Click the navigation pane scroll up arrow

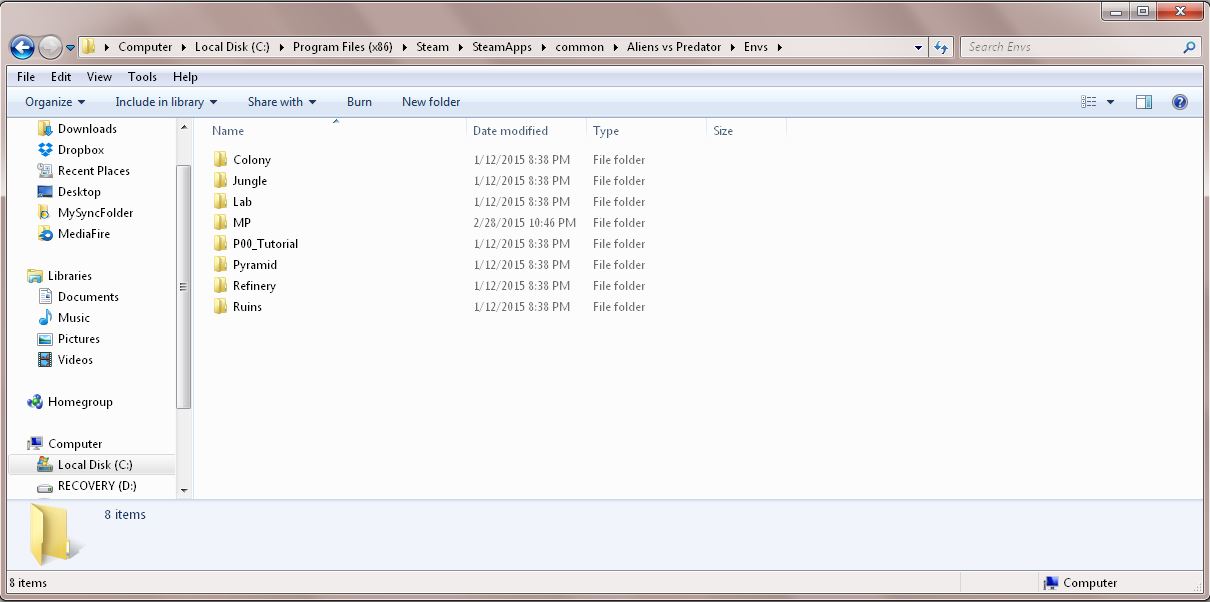184,128
